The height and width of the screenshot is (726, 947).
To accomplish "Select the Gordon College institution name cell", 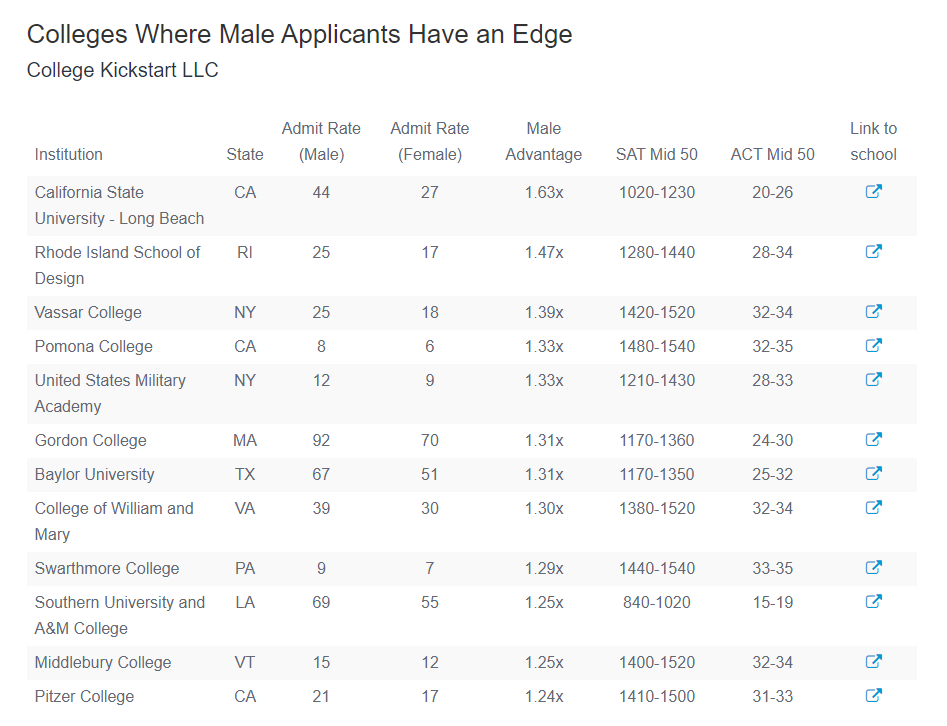I will pos(91,440).
